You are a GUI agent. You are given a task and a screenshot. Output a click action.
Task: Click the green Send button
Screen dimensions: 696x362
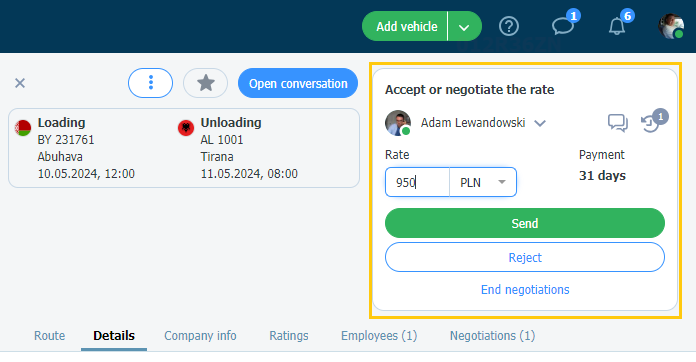(x=525, y=223)
